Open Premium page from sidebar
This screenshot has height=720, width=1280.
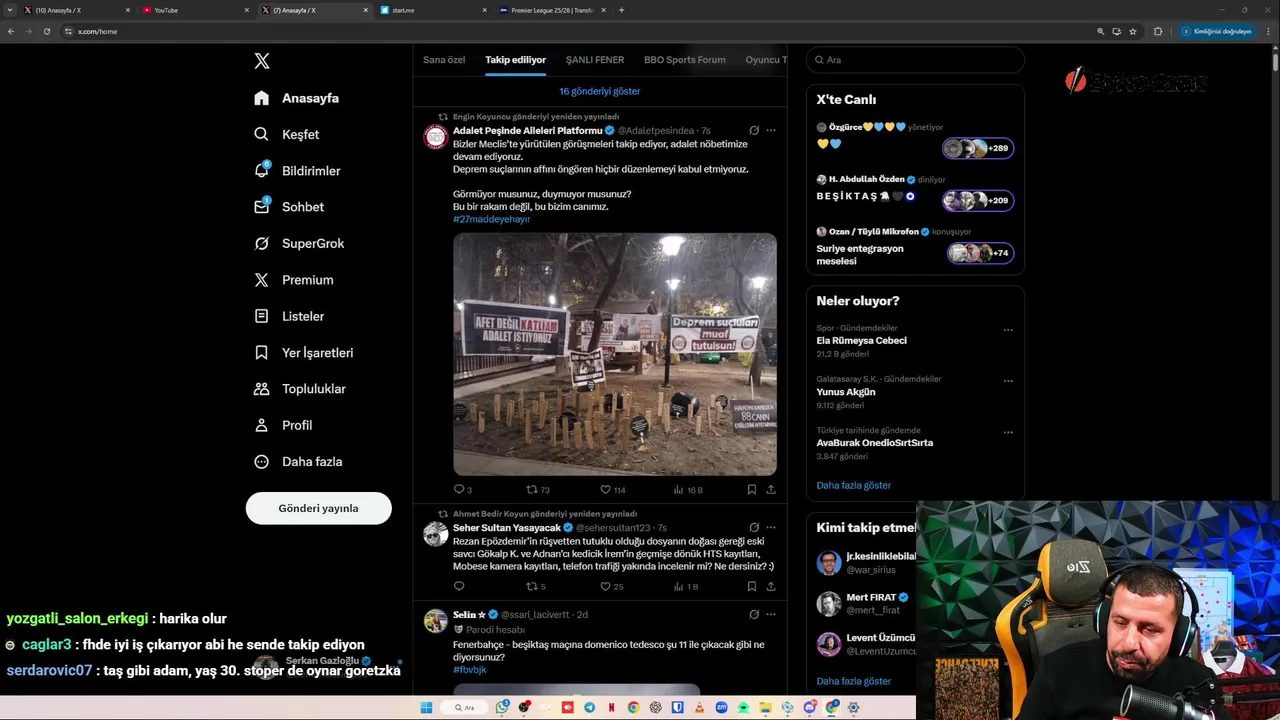tap(294, 280)
